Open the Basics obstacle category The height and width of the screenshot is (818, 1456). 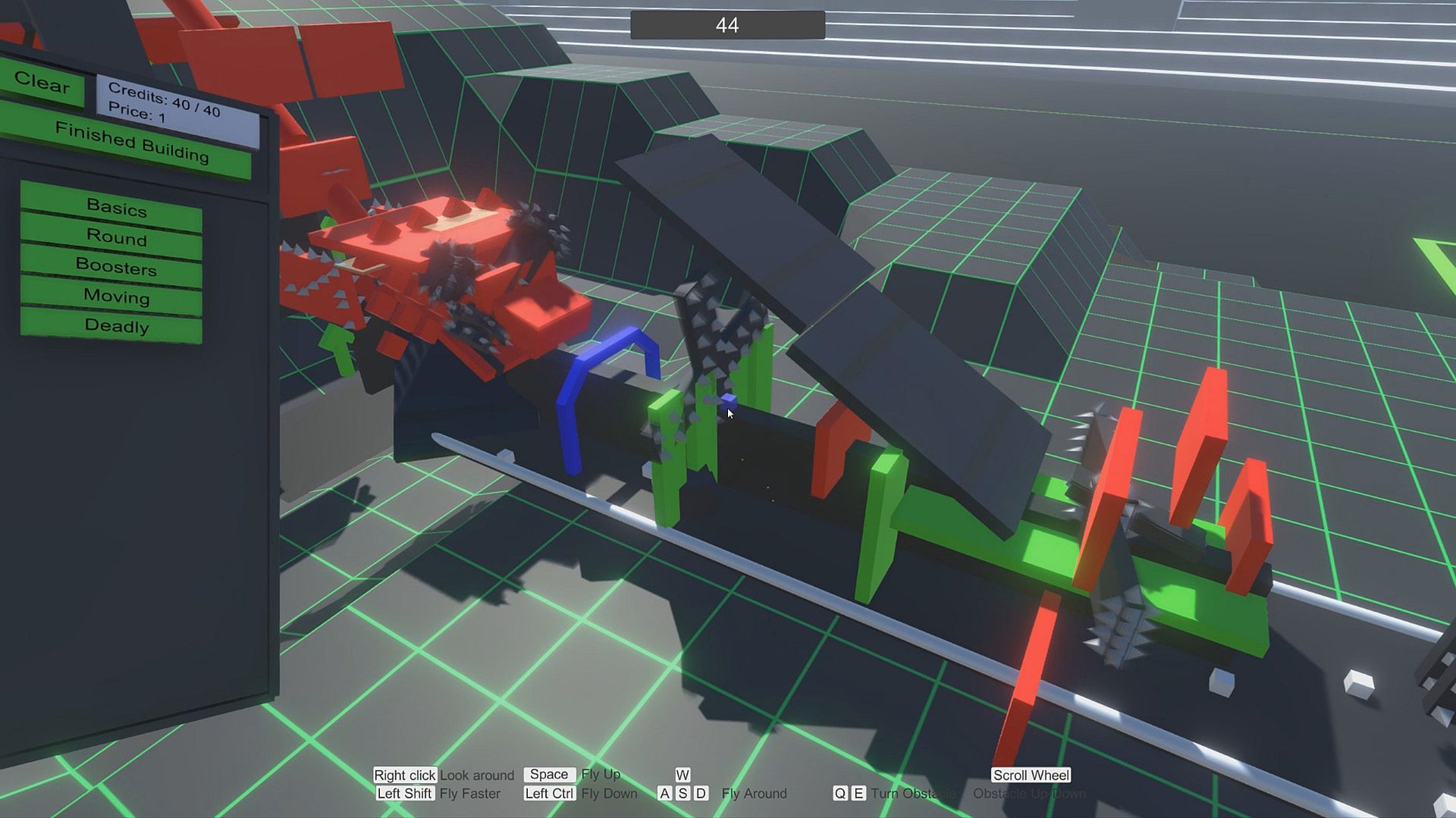tap(111, 207)
